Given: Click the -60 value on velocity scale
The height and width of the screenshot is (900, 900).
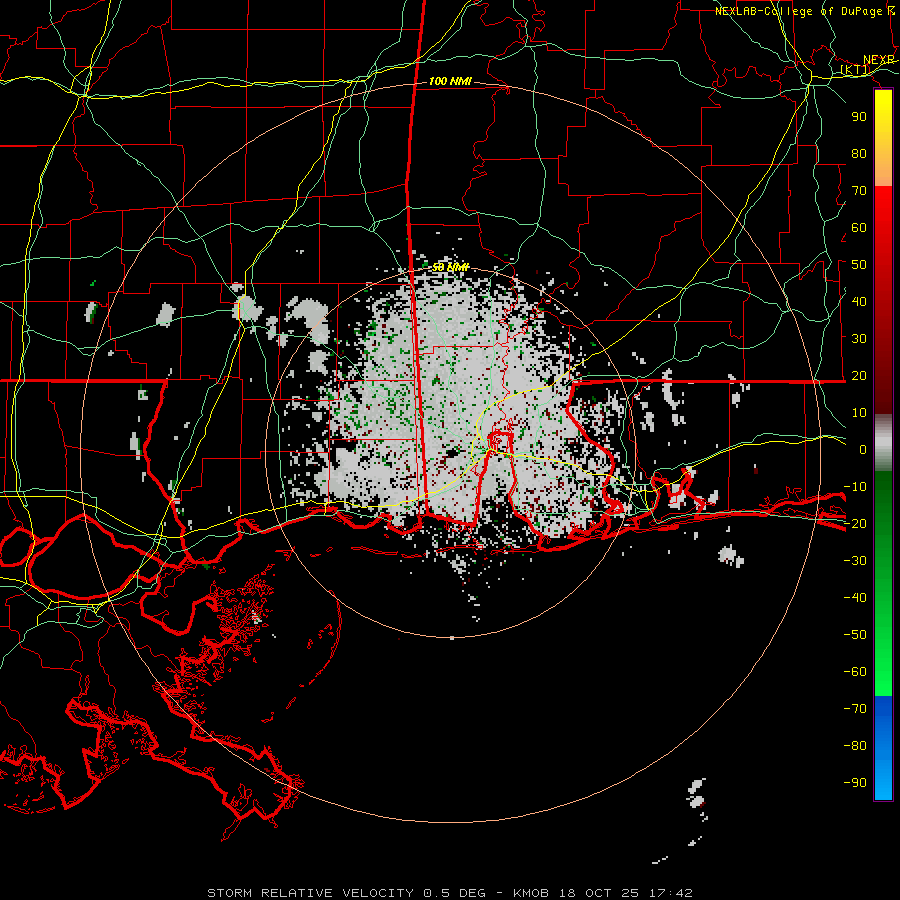Looking at the screenshot, I should (855, 672).
